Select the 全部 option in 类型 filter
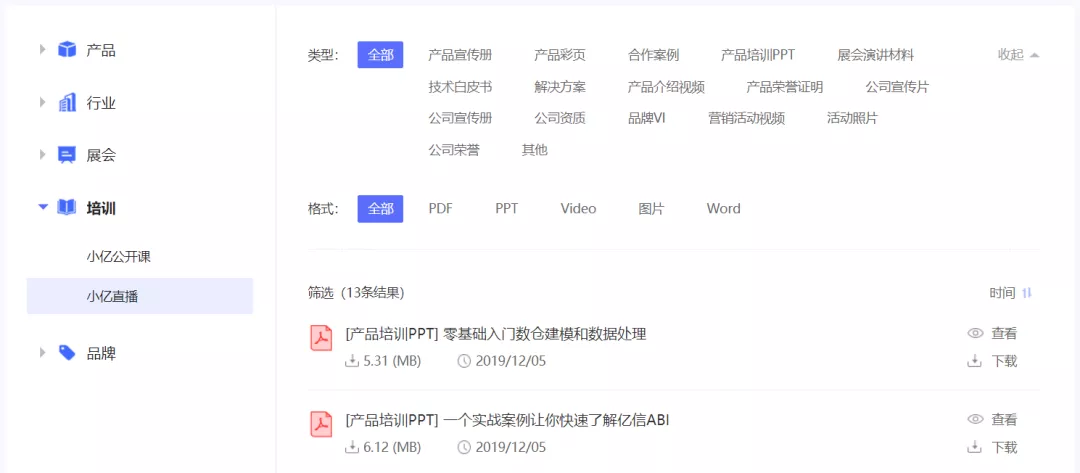1080x473 pixels. tap(380, 55)
